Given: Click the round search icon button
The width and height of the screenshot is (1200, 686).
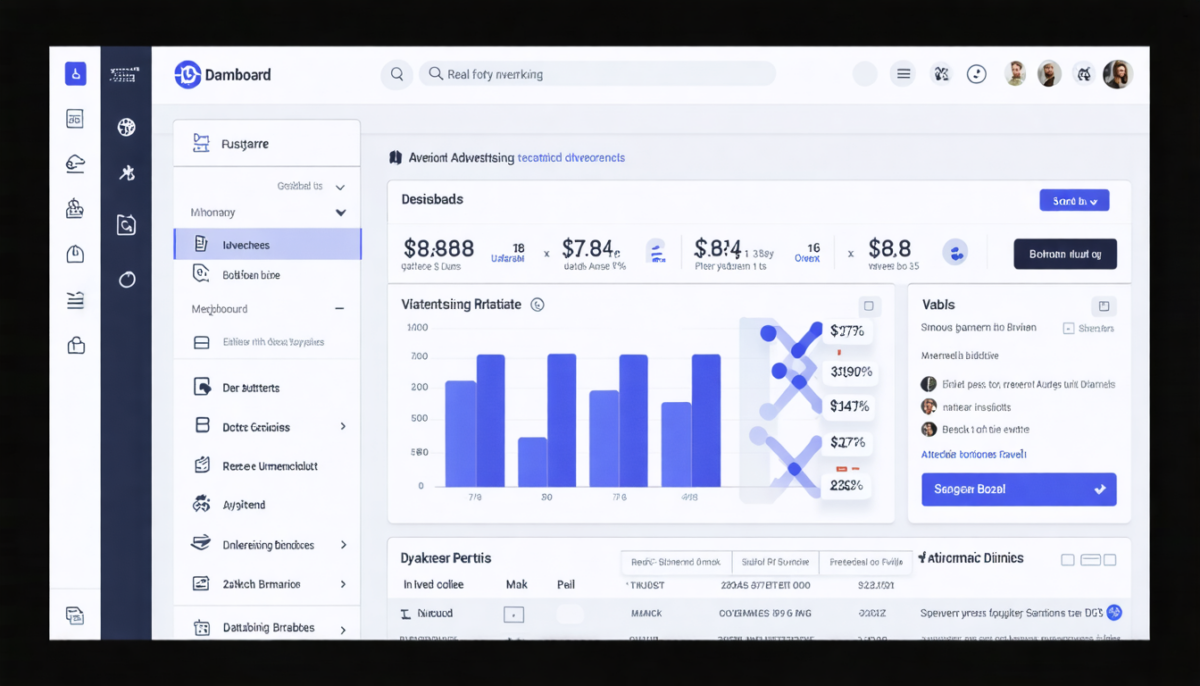Looking at the screenshot, I should click(397, 74).
